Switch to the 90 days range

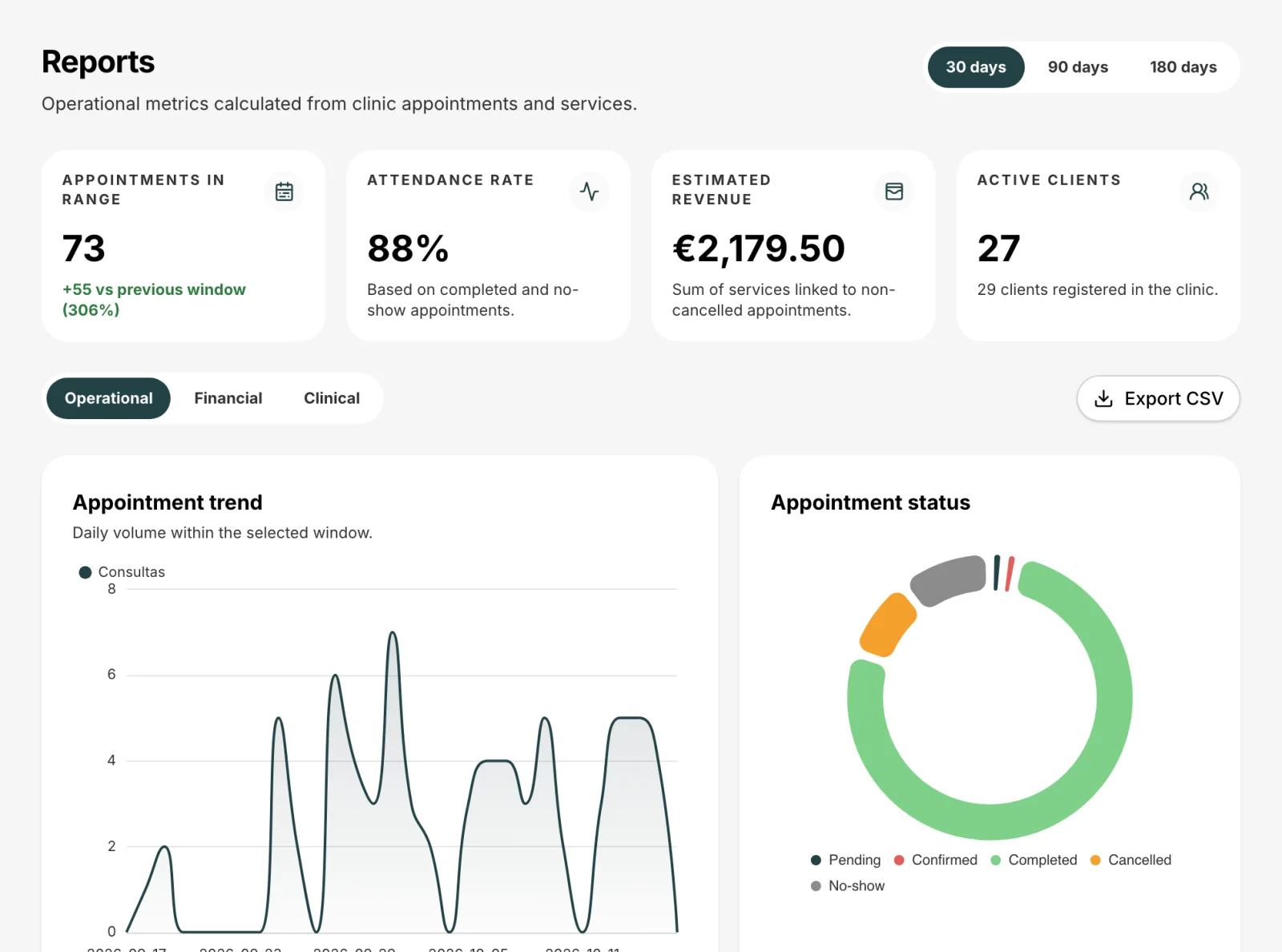1078,67
